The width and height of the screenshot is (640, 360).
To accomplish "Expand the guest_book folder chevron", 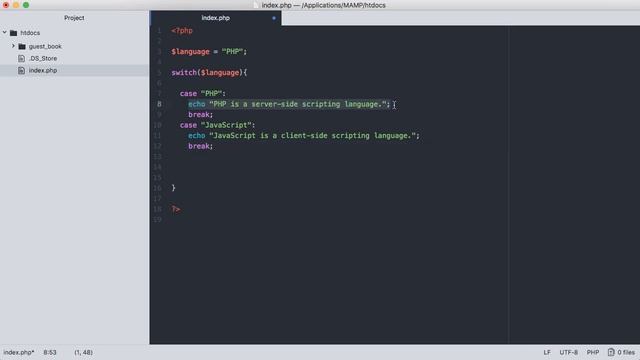I will [13, 46].
